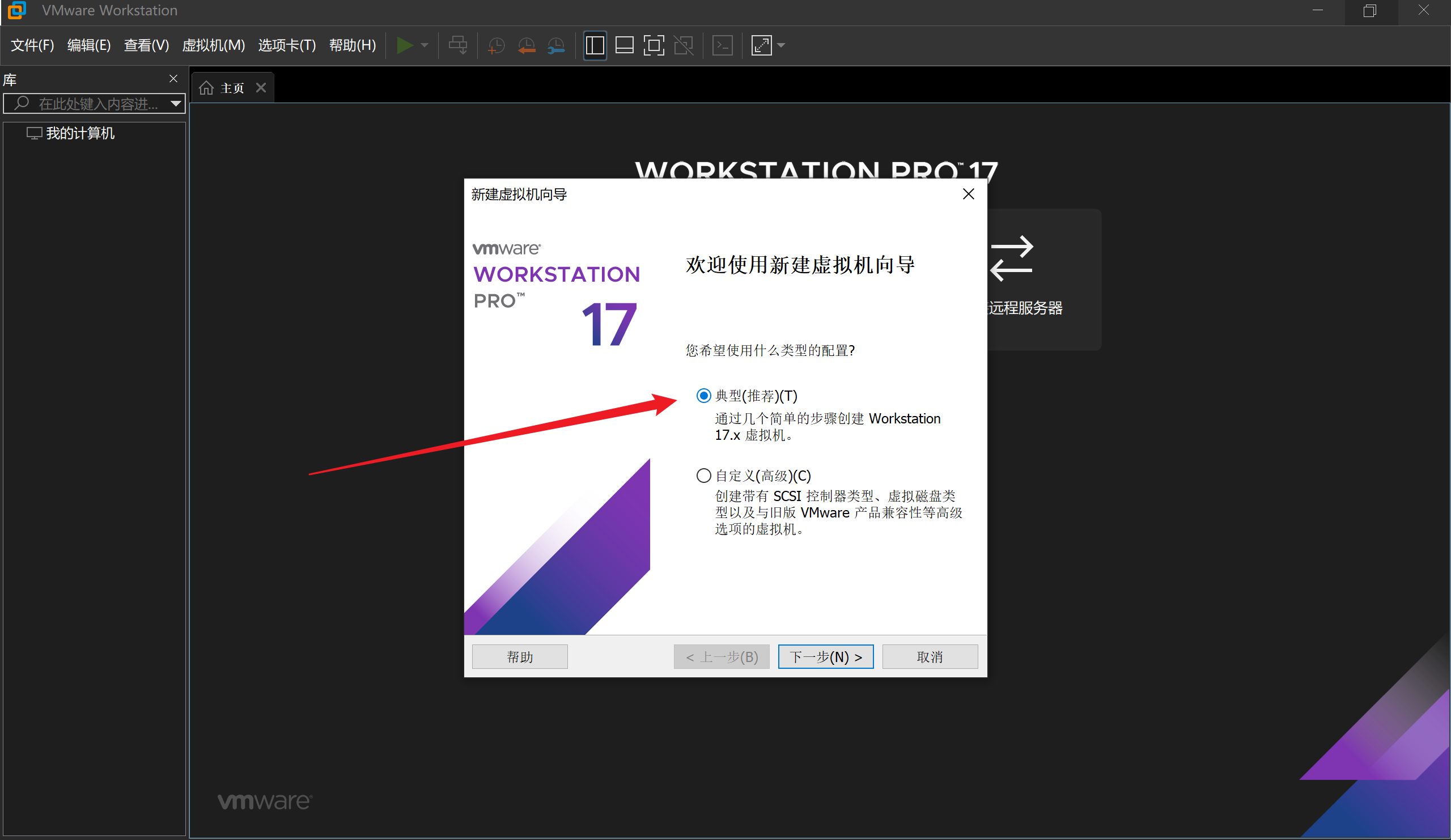Minimize the VMware Workstation window
The image size is (1451, 840).
point(1318,11)
